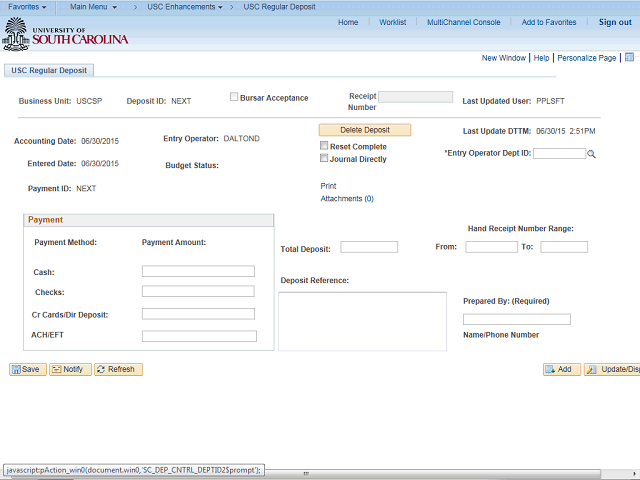Open the Worklist link
The image size is (640, 480).
(x=393, y=22)
